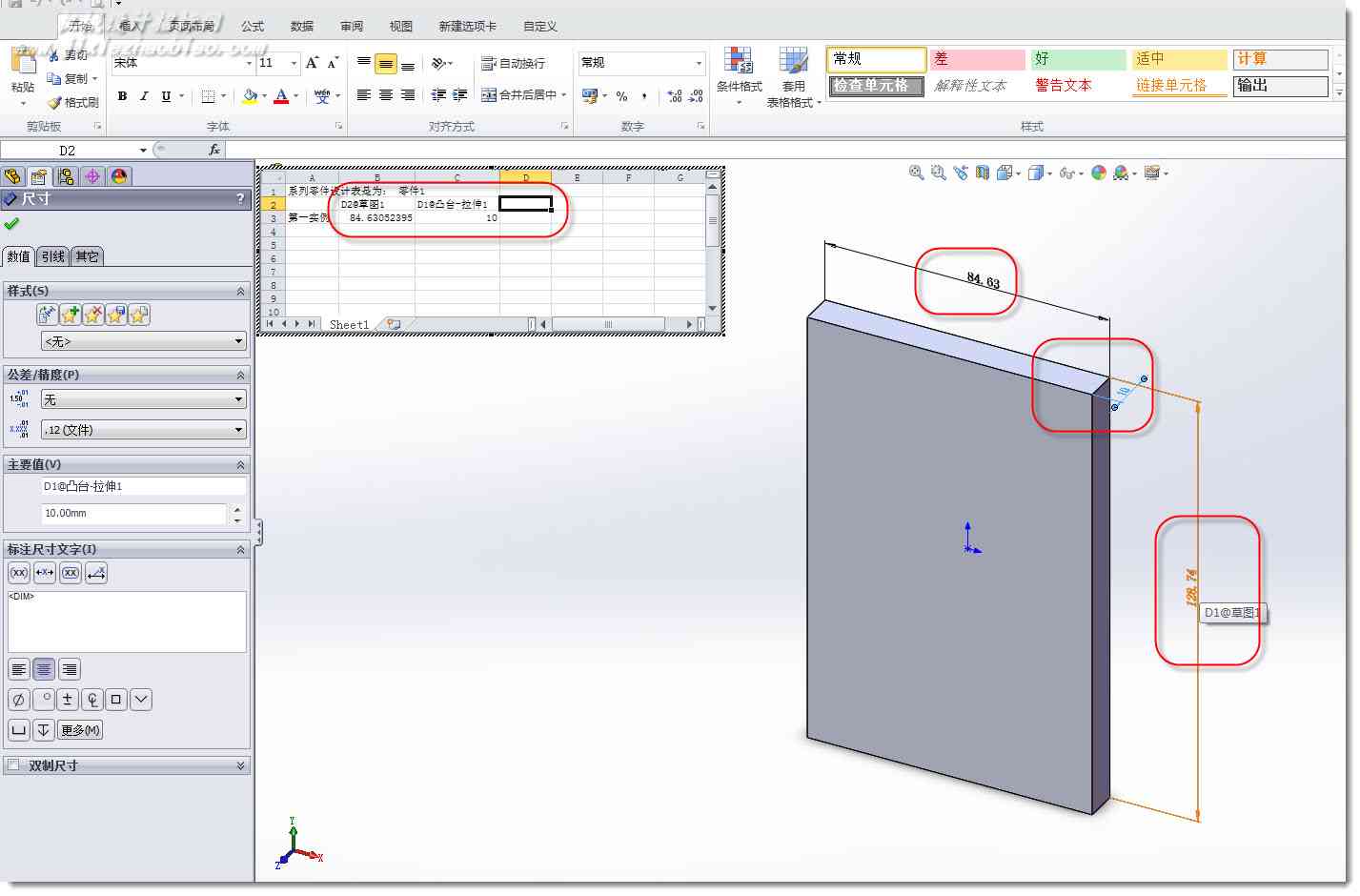This screenshot has height=896, width=1360.
Task: Open the 自定义 ribbon tab
Action: click(540, 26)
